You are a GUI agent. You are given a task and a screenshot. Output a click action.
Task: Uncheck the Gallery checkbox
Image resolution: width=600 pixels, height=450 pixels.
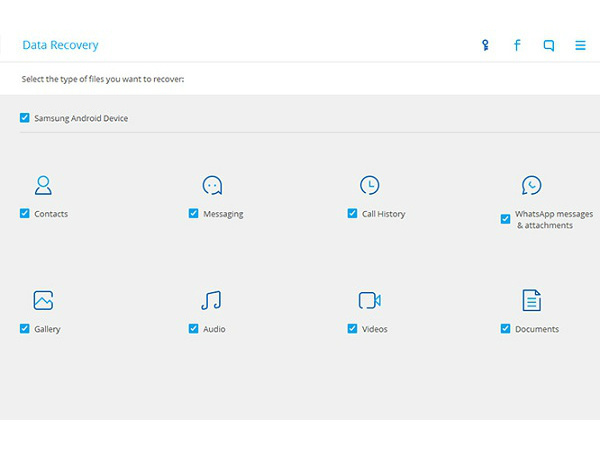[x=25, y=329]
